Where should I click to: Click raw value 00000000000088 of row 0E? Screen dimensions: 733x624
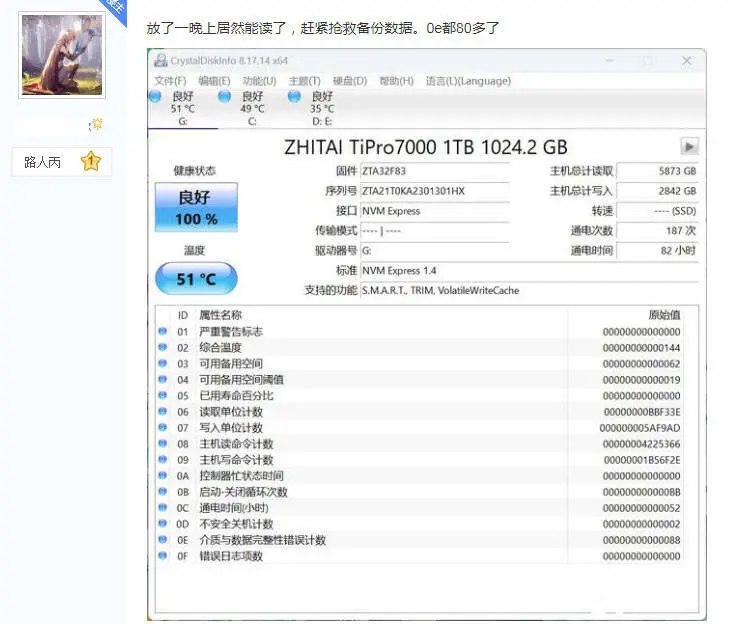coord(641,540)
